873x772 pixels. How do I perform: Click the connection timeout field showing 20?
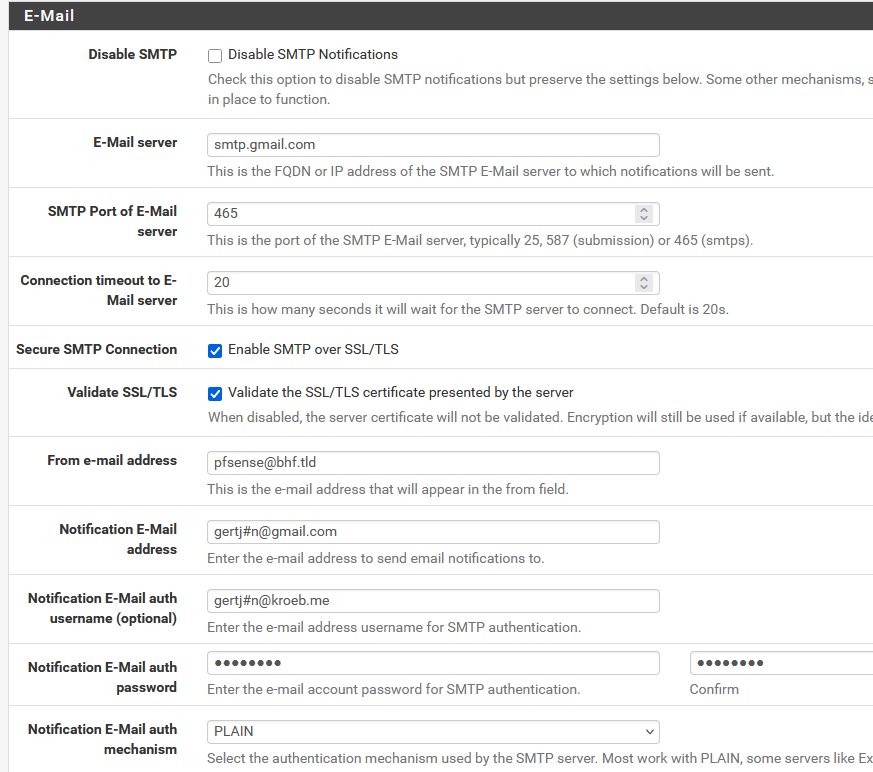click(420, 283)
